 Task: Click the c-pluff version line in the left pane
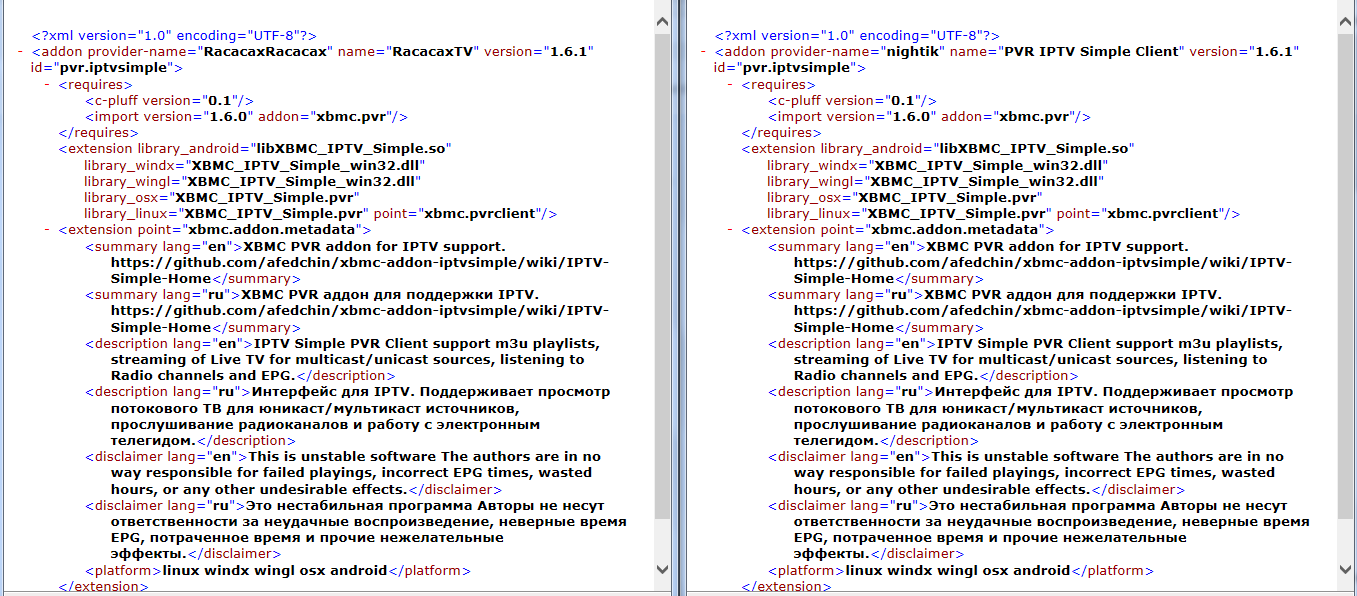tap(169, 101)
